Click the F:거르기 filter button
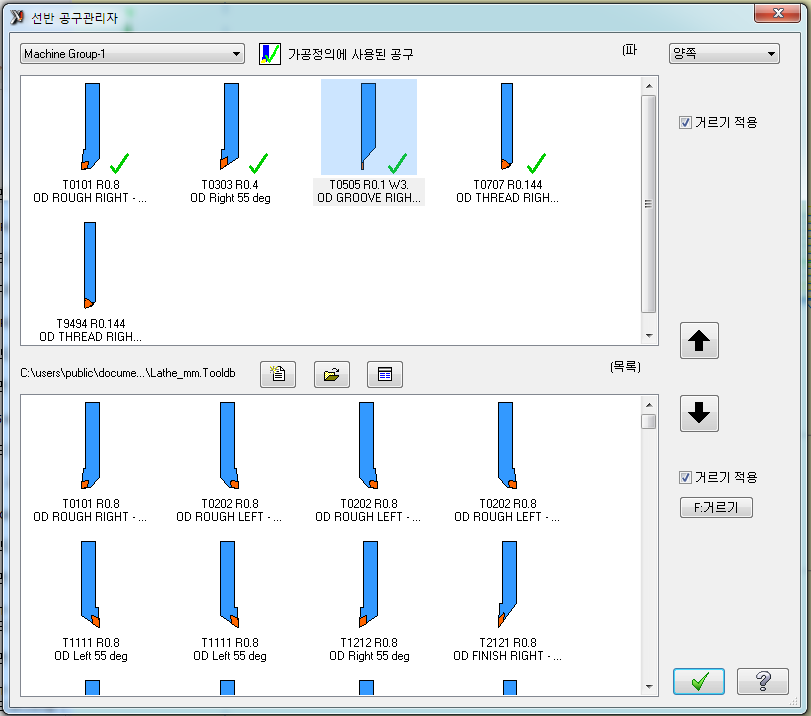Viewport: 811px width, 716px height. 716,508
